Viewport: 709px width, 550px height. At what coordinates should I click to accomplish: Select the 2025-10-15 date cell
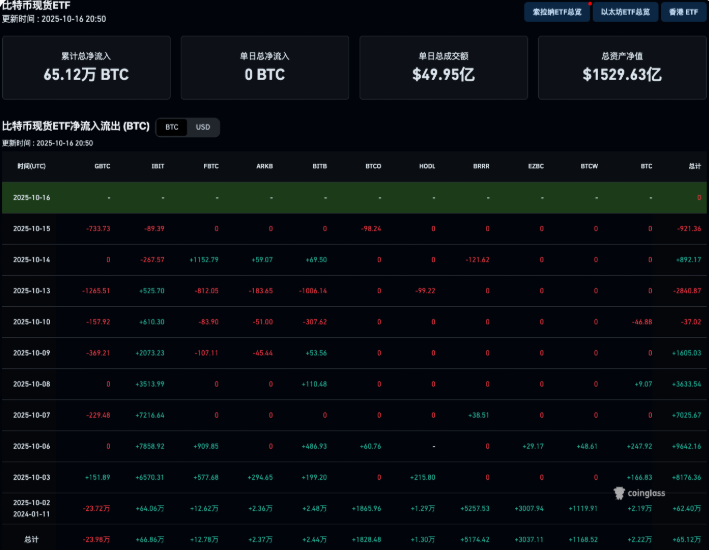[x=32, y=229]
